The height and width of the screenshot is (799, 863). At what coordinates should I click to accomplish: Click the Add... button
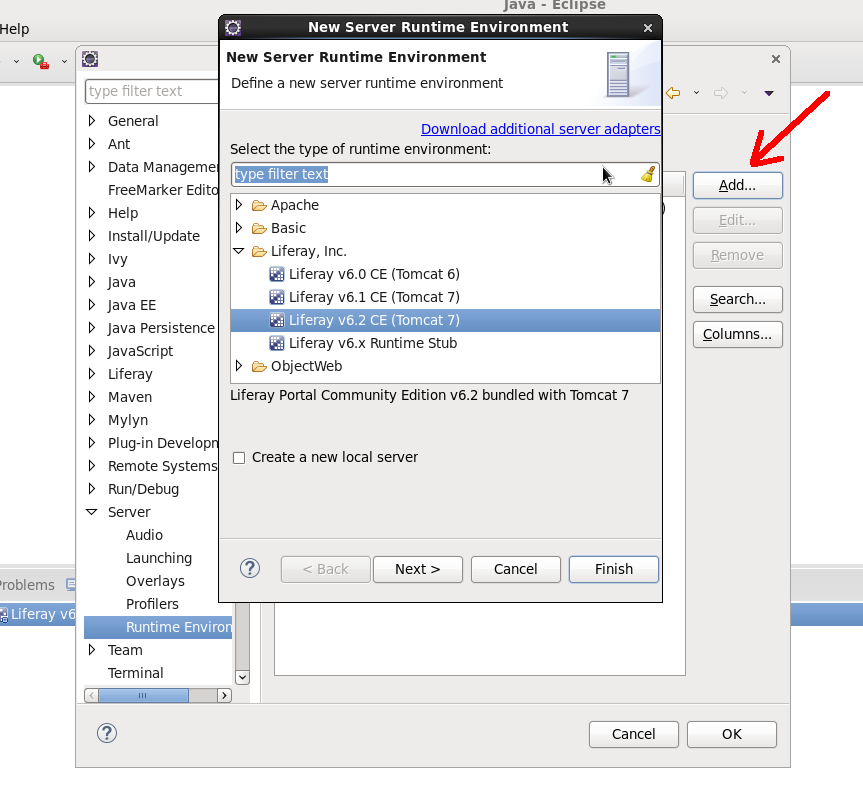coord(738,185)
